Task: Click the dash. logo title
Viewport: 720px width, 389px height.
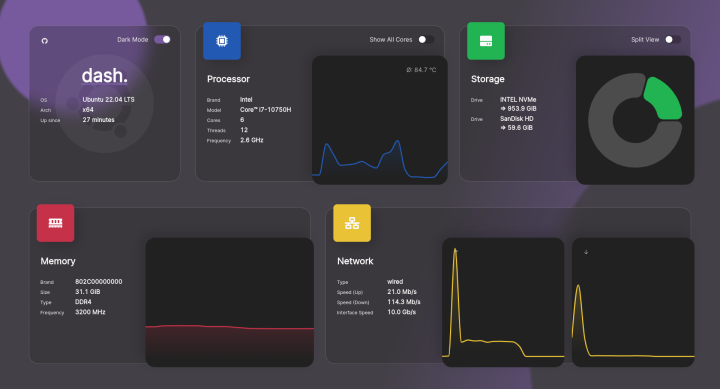Action: 105,76
